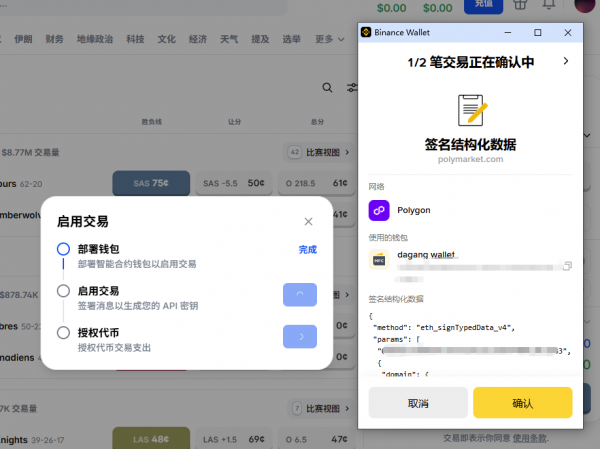Open 比赛视图 for the 42 markets game
Screen dimensions: 600x449
click(x=321, y=152)
